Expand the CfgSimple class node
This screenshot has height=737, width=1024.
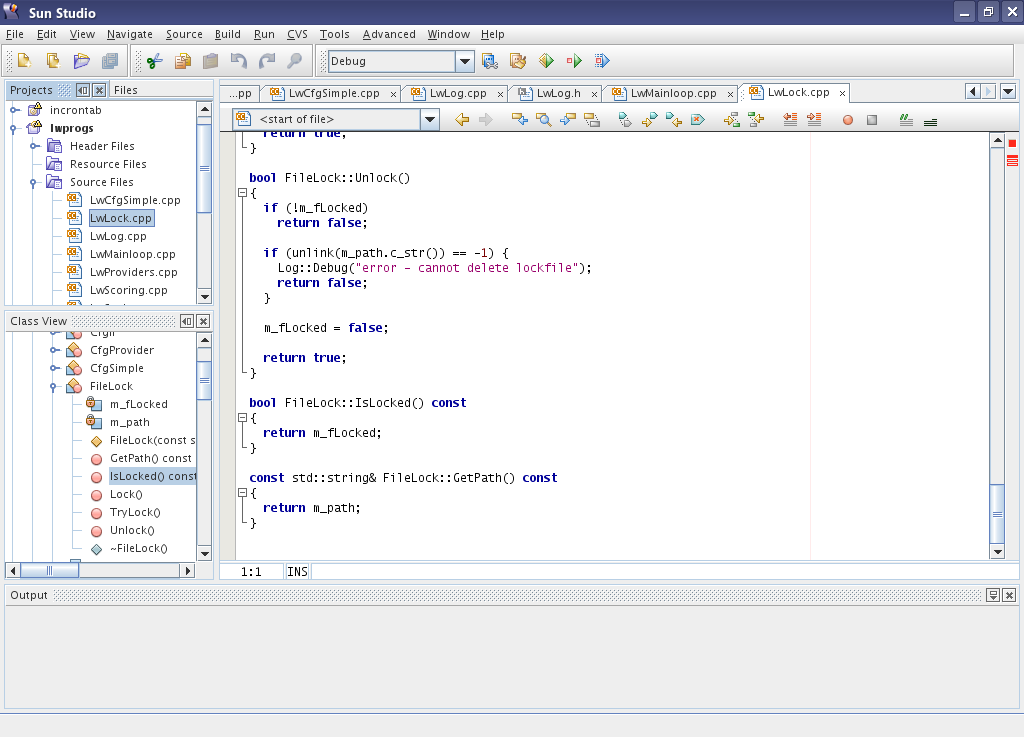tap(54, 368)
